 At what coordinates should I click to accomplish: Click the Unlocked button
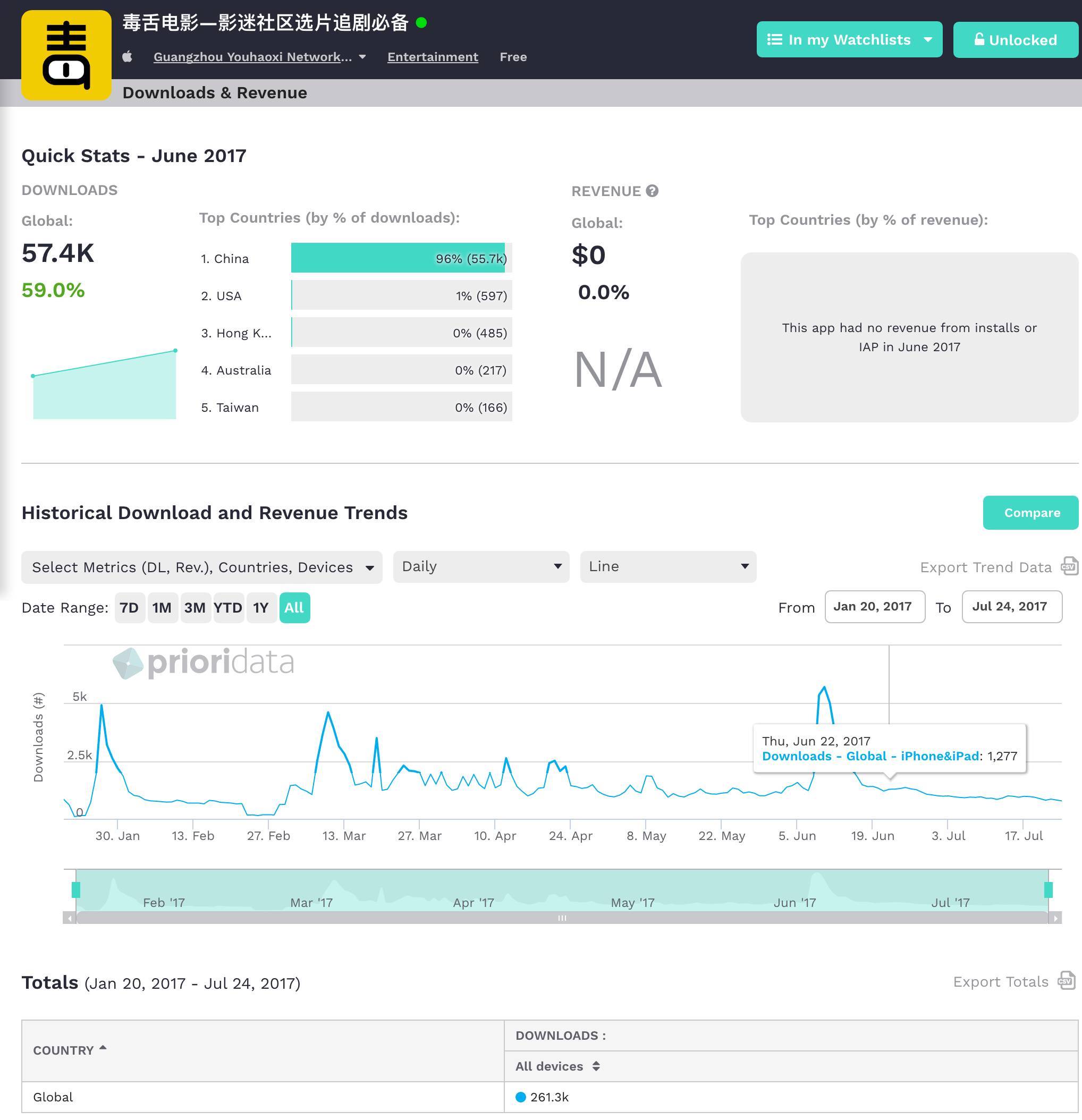[1015, 39]
